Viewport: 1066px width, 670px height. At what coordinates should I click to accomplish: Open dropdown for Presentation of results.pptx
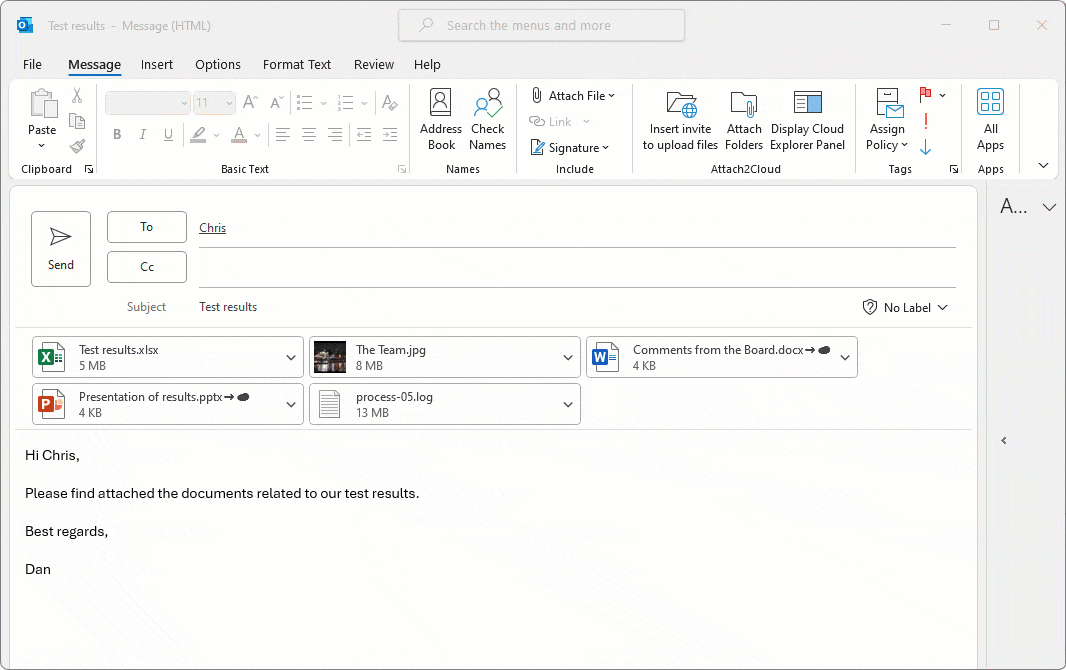[291, 404]
